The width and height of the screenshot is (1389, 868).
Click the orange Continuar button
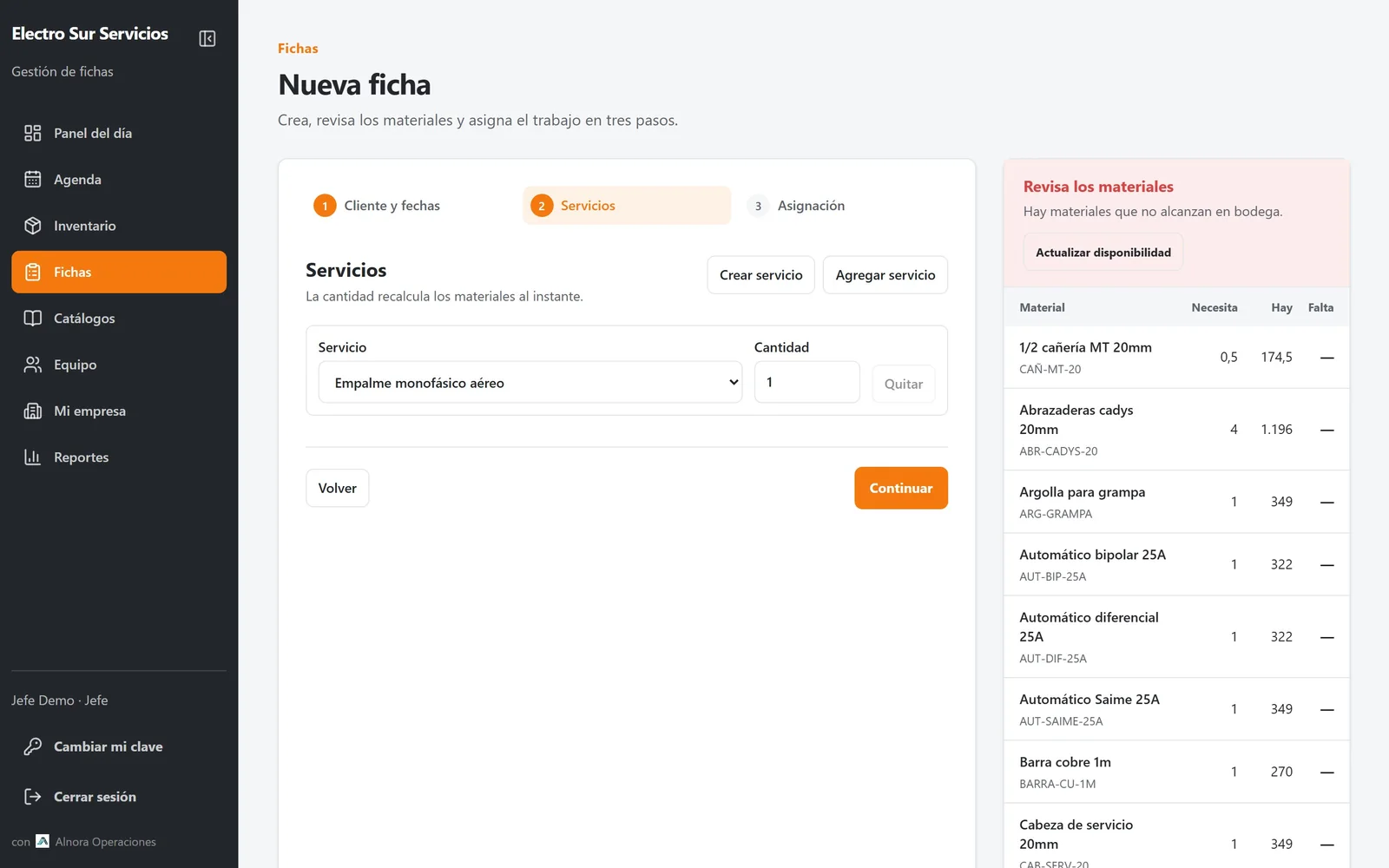(x=901, y=488)
